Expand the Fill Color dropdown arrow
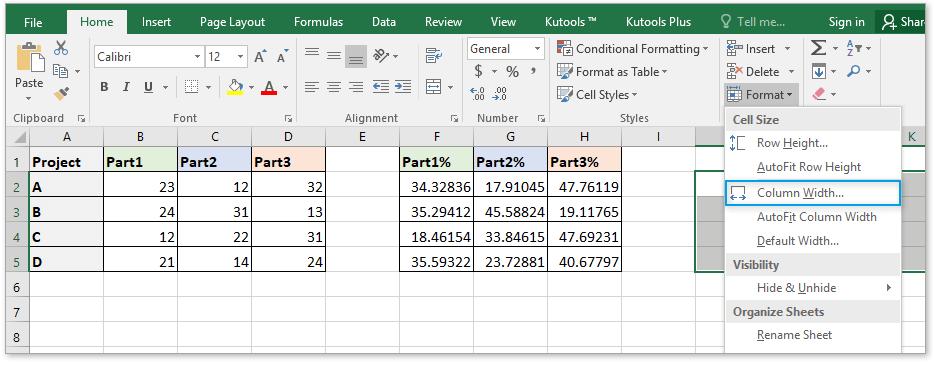The height and width of the screenshot is (365, 934). point(251,88)
